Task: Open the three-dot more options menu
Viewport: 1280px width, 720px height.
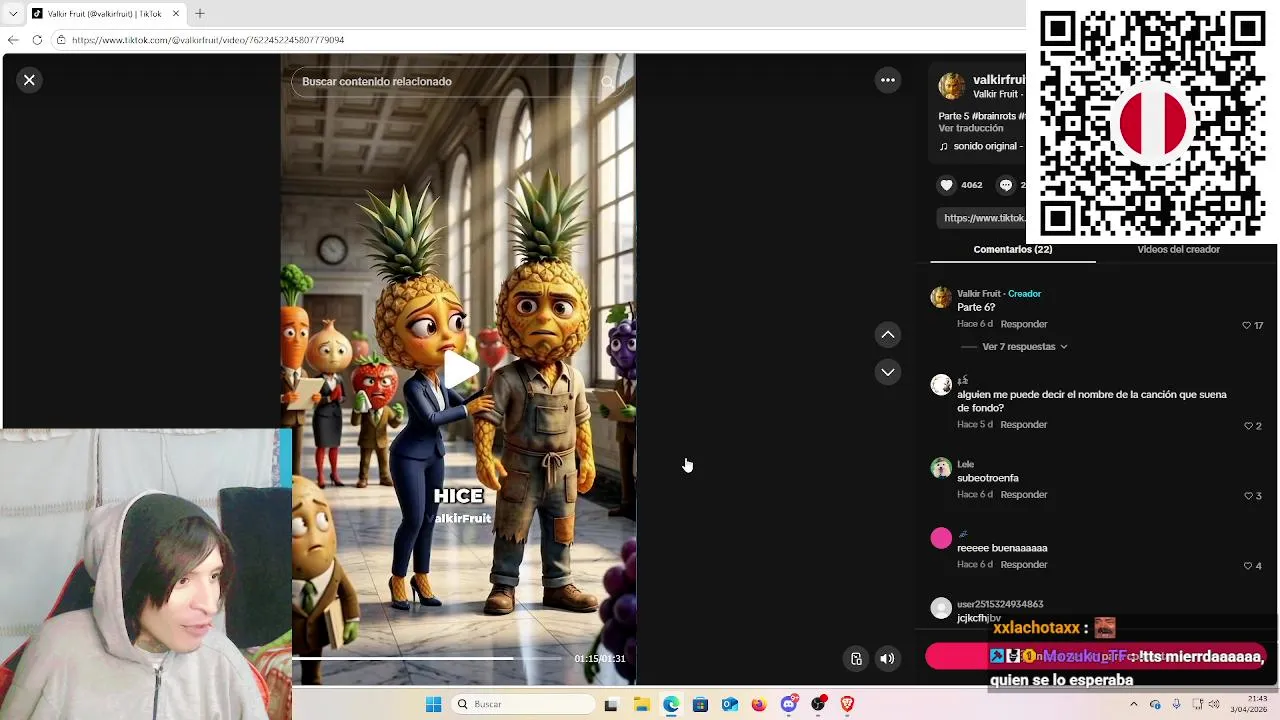Action: pyautogui.click(x=888, y=80)
